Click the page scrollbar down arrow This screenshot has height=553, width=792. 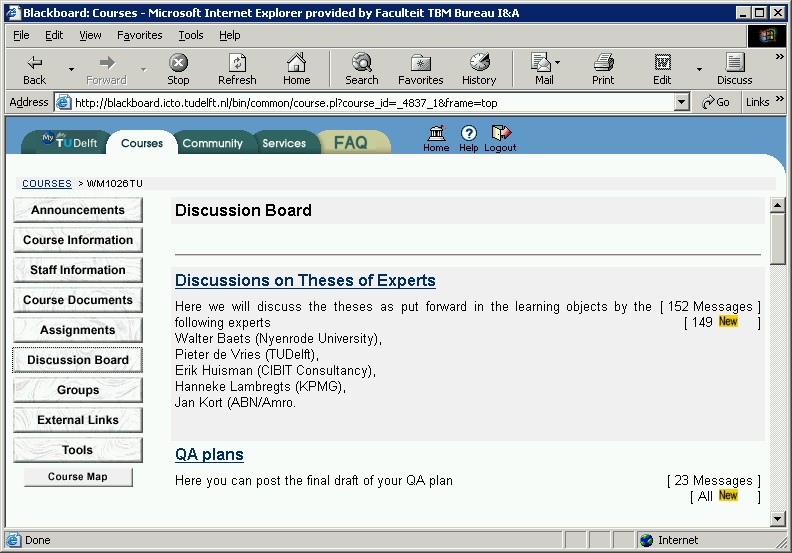tap(777, 519)
